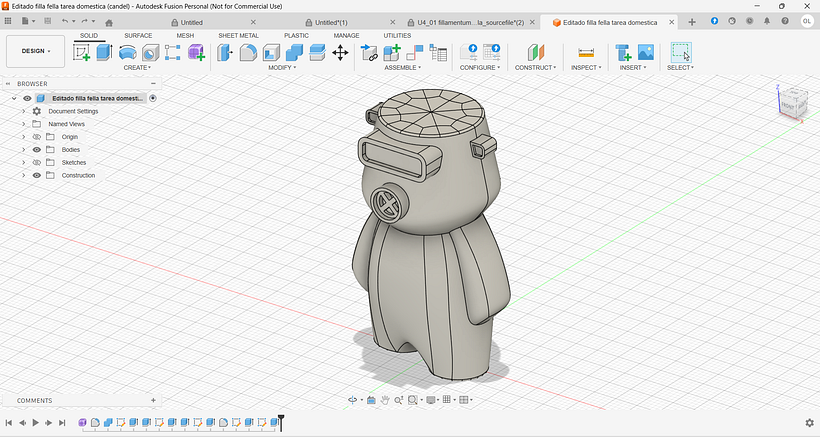
Task: Toggle visibility of the Bodies folder
Action: [37, 150]
